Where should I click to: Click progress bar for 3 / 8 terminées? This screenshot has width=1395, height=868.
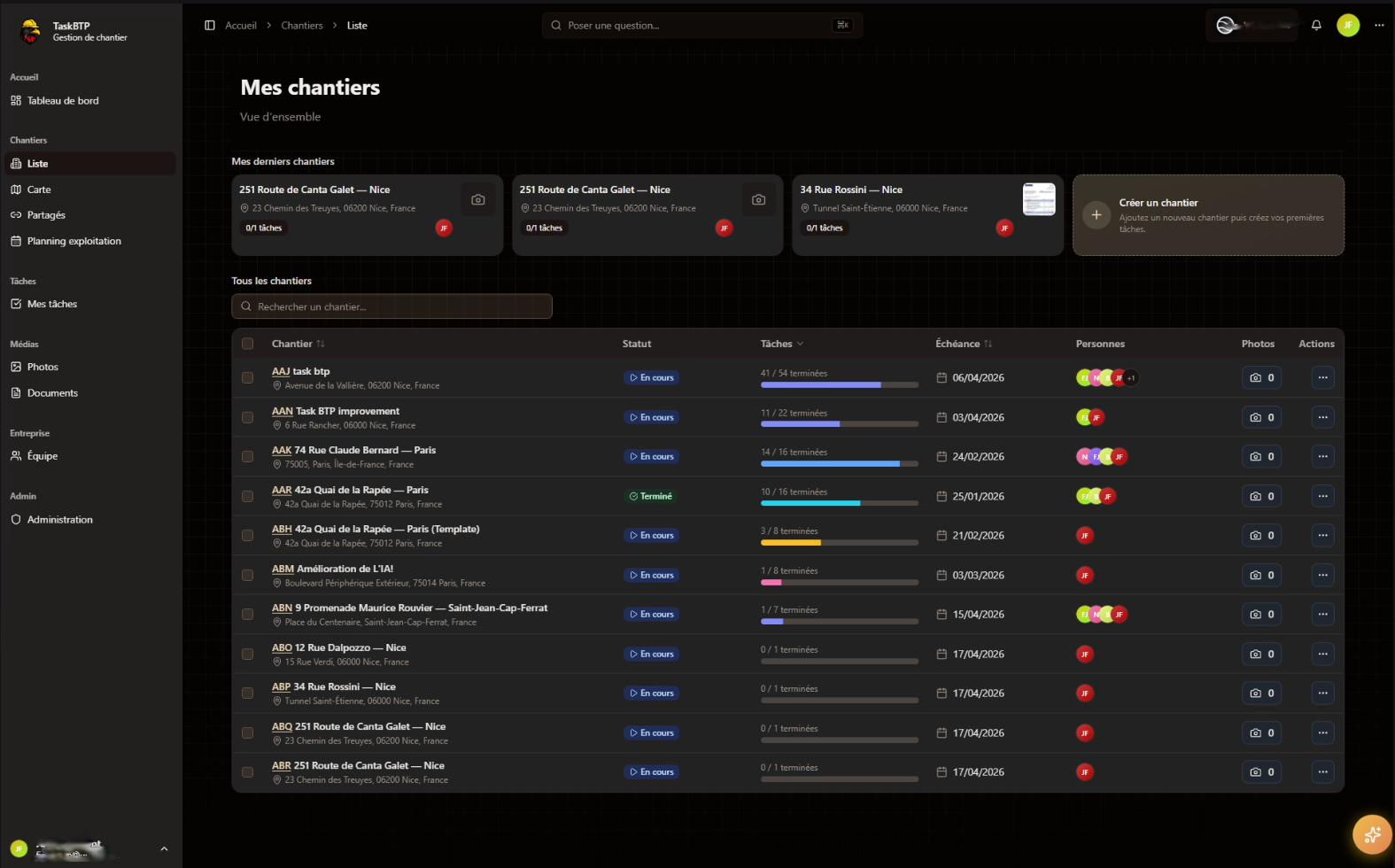(840, 543)
